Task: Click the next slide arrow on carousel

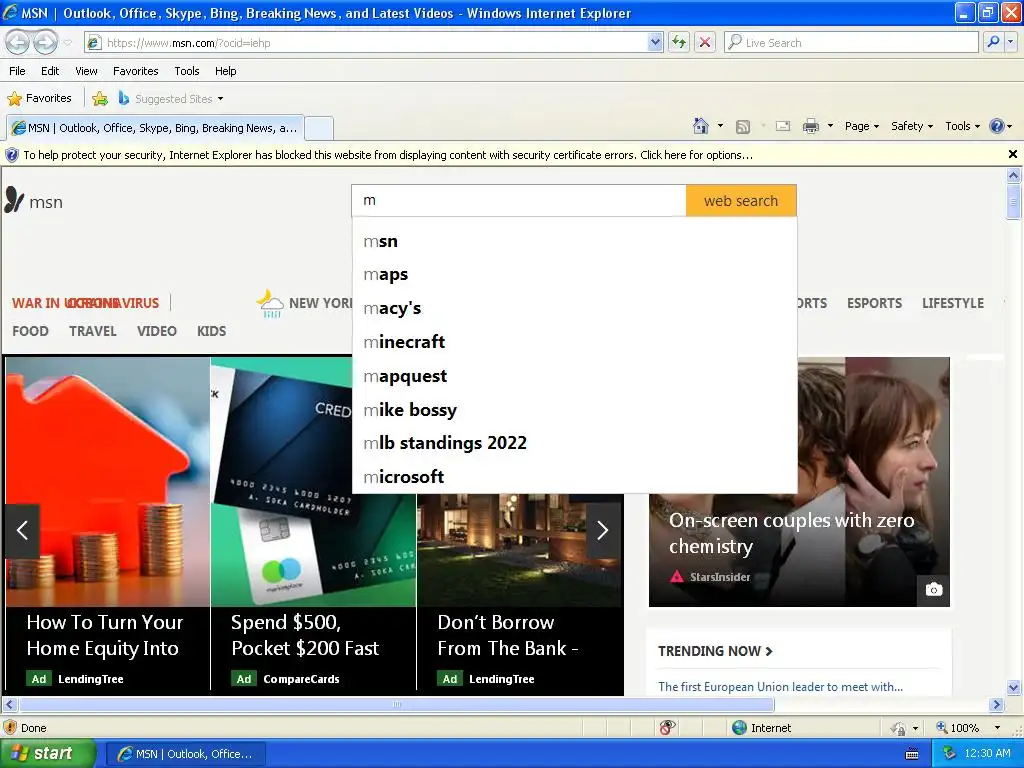Action: [x=603, y=530]
